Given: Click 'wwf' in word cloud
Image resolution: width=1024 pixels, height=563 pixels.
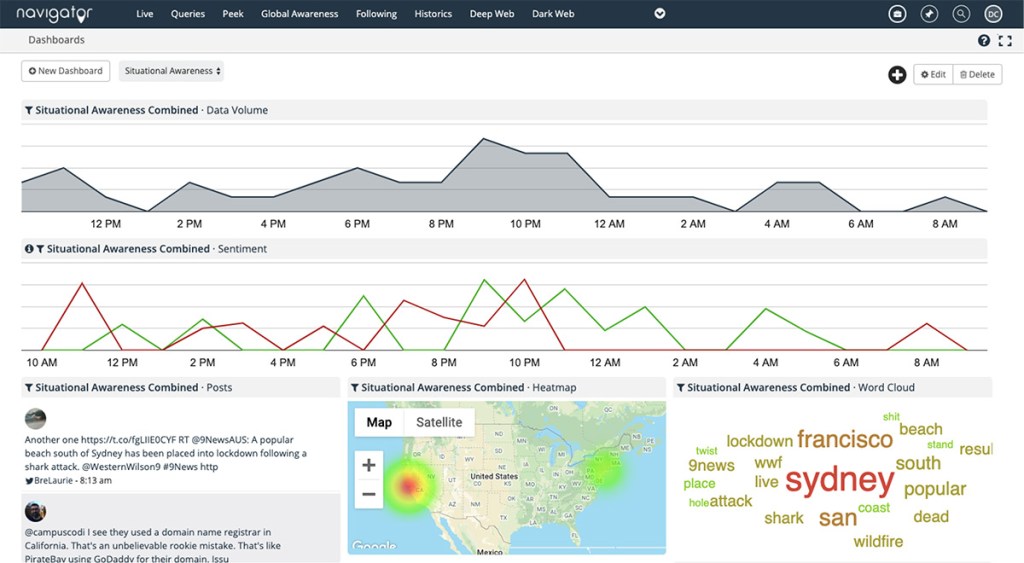Looking at the screenshot, I should click(768, 463).
